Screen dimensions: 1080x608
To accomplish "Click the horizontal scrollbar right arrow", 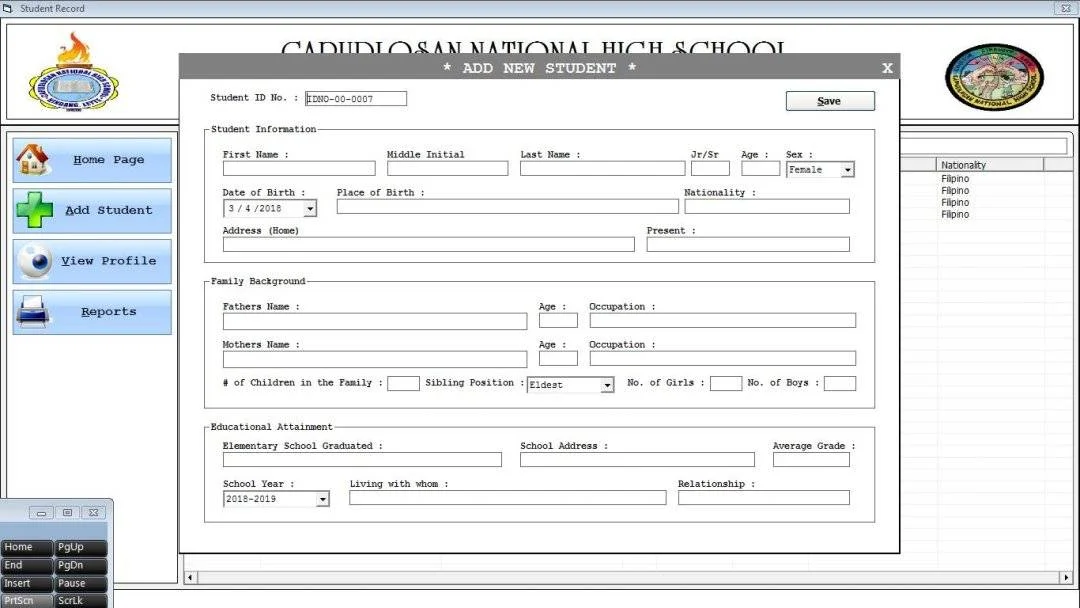I will (x=1066, y=578).
